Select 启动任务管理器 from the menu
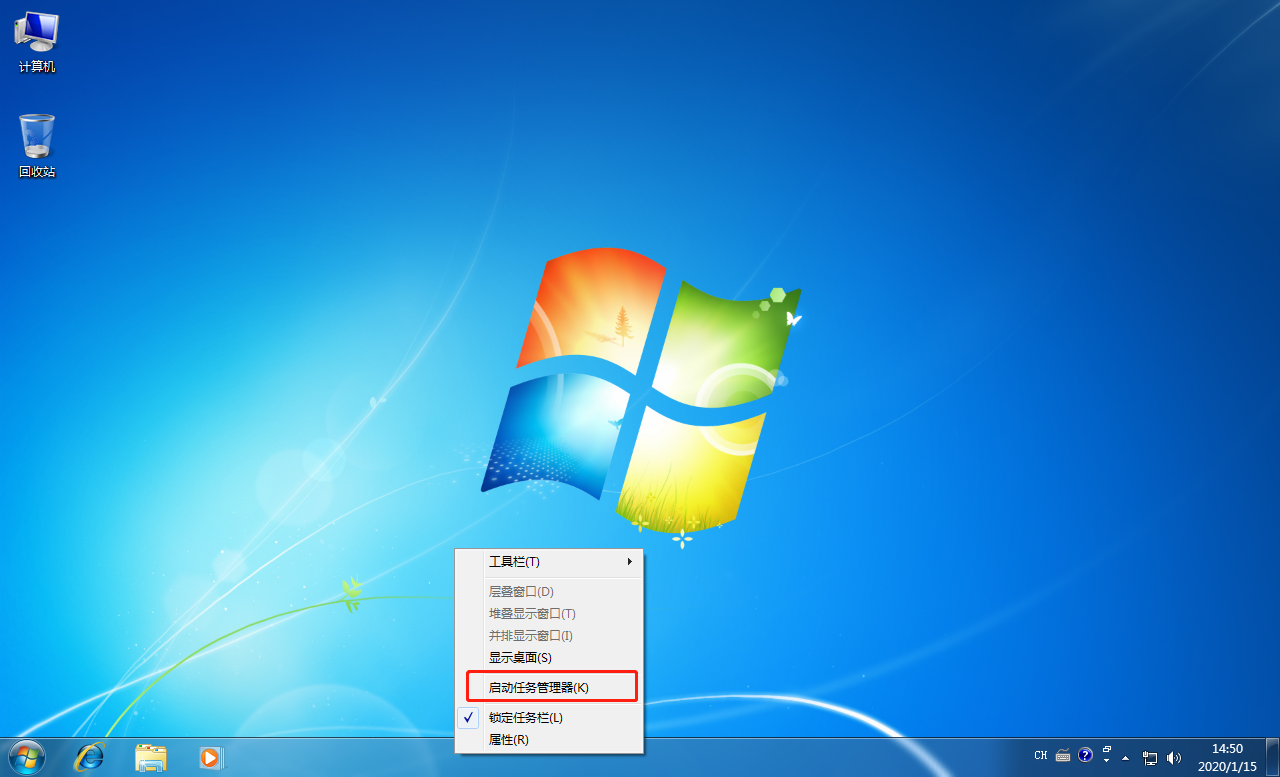Screen dimensions: 1280x777 [x=540, y=686]
